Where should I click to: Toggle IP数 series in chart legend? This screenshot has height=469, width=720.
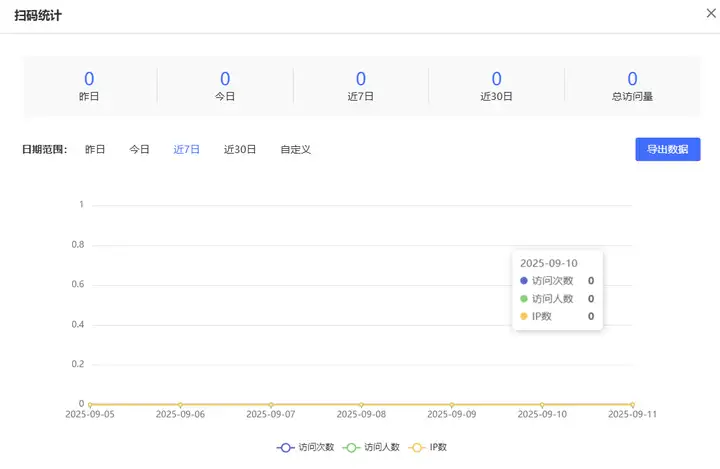pos(428,447)
